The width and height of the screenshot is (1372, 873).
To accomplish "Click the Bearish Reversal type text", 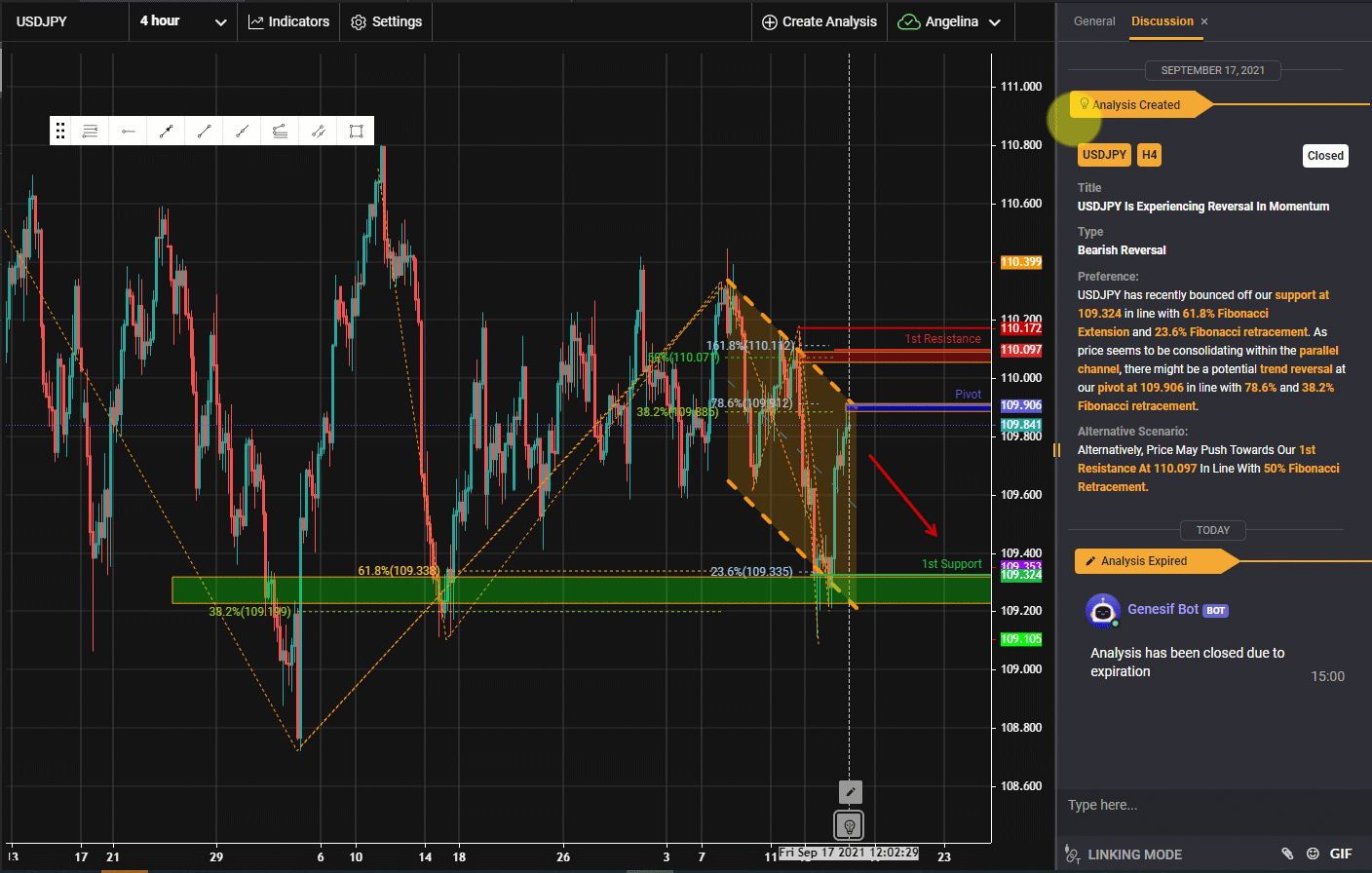I will [1122, 250].
